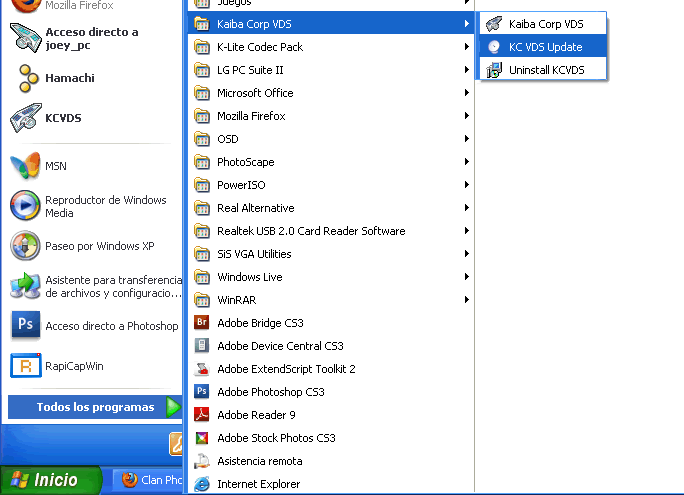Screen dimensions: 684x495
Task: Click the Adobe Stock Photos CS3 icon
Action: click(x=202, y=438)
